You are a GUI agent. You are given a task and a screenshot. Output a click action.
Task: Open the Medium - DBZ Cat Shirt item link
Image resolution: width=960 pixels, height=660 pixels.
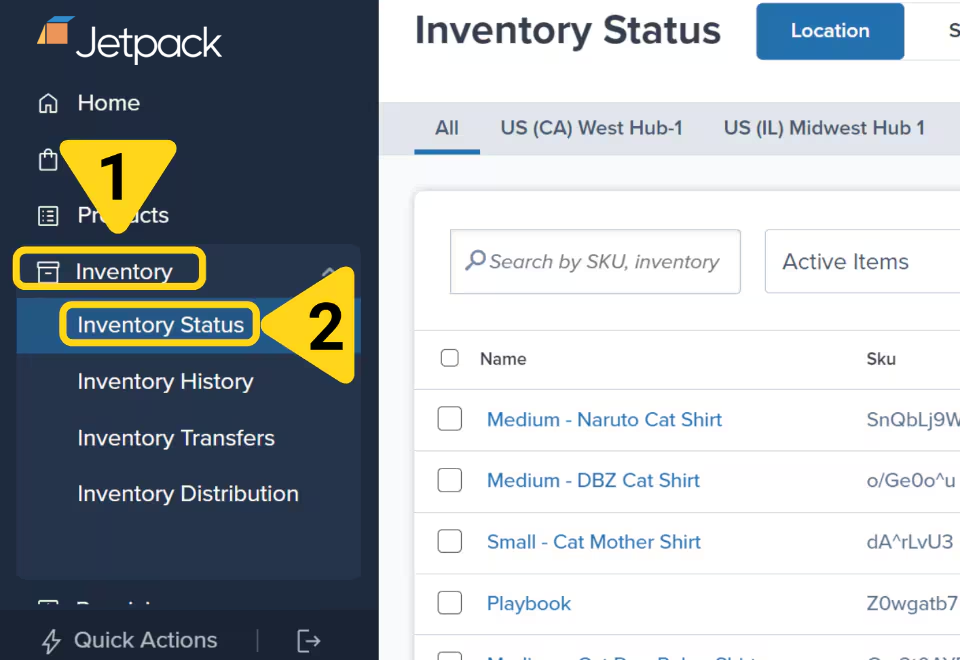593,481
